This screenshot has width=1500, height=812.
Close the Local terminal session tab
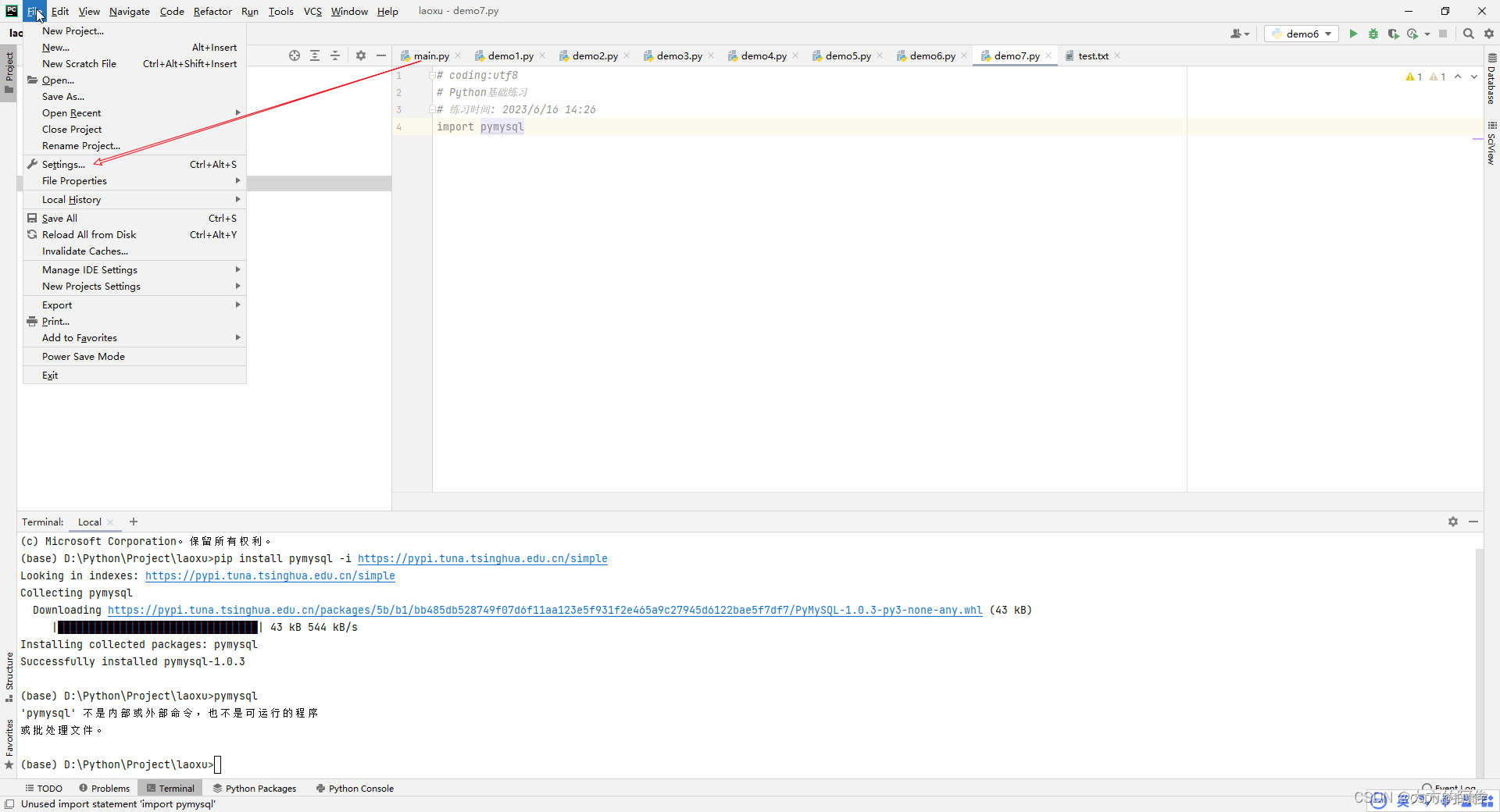point(110,522)
